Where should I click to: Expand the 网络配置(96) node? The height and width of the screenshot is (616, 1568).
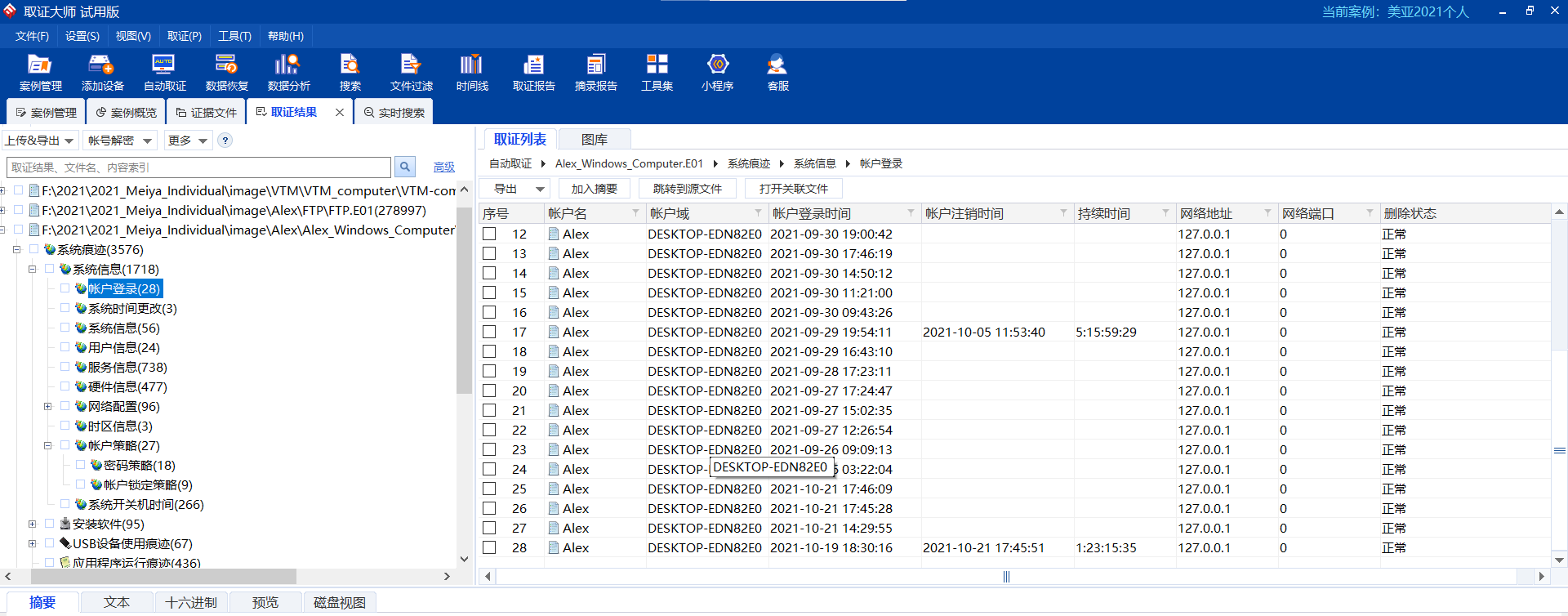click(47, 406)
